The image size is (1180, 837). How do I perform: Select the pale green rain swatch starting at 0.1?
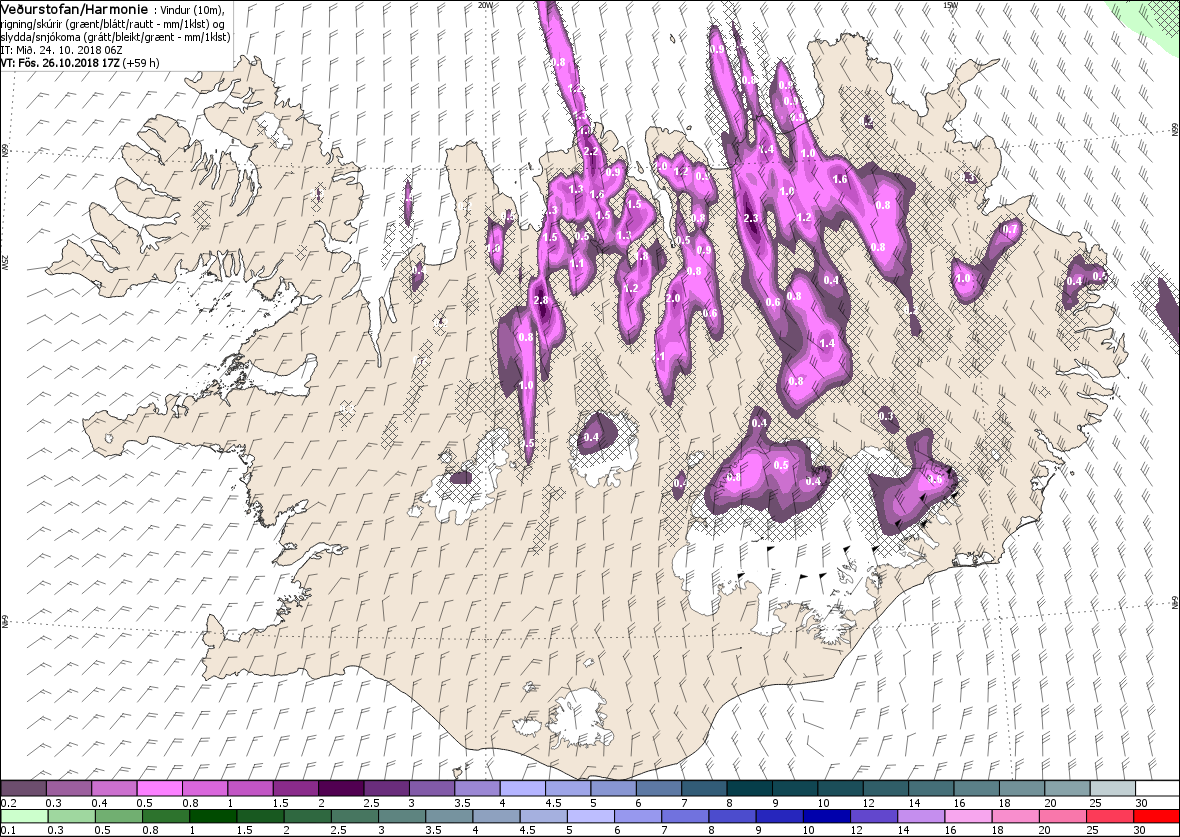pos(24,817)
